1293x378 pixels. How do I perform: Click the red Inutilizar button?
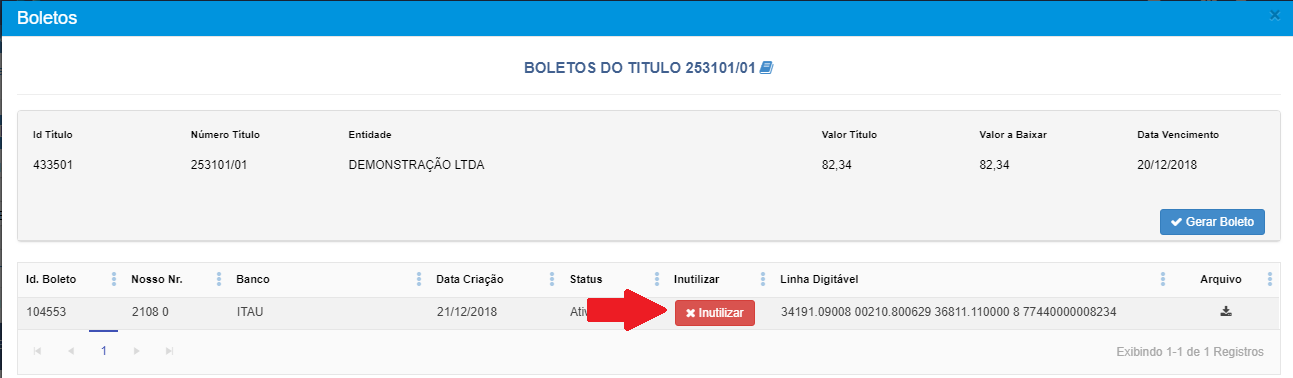tap(715, 313)
